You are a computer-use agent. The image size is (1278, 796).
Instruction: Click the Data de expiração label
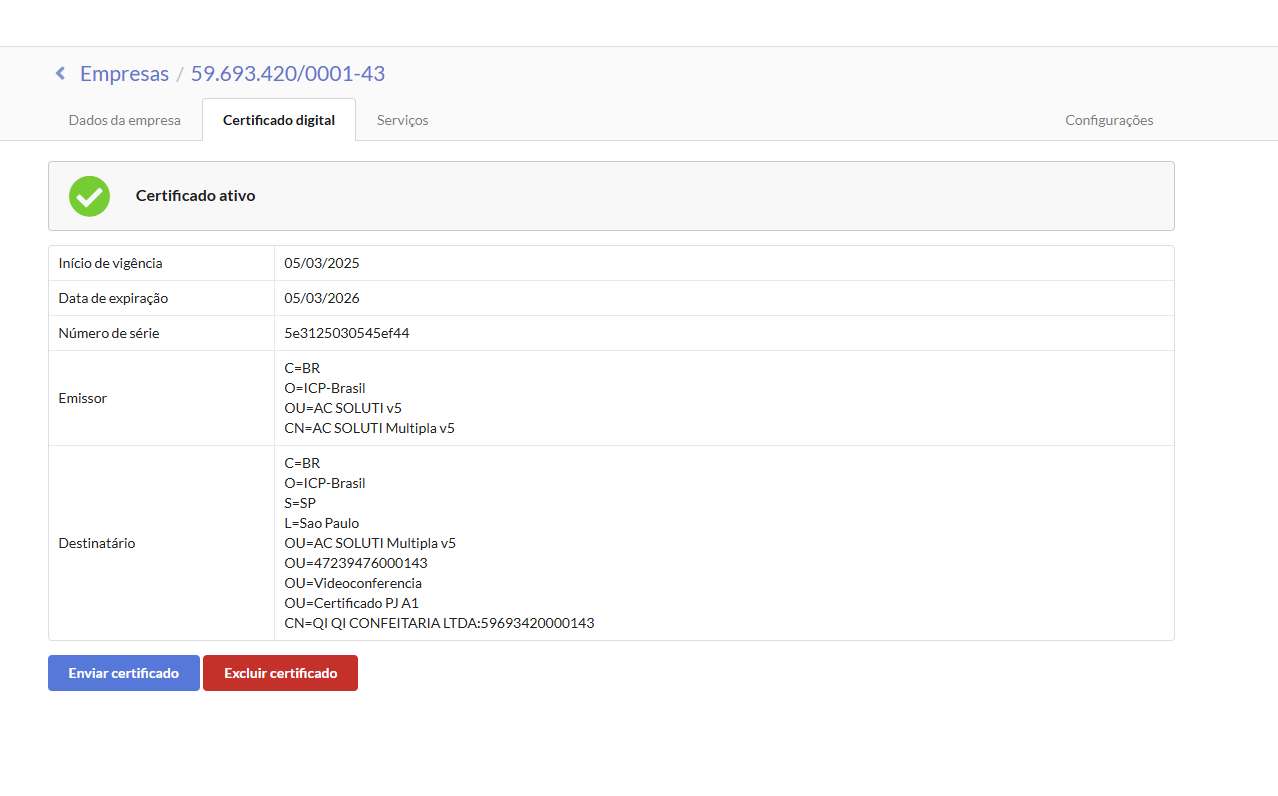click(114, 298)
